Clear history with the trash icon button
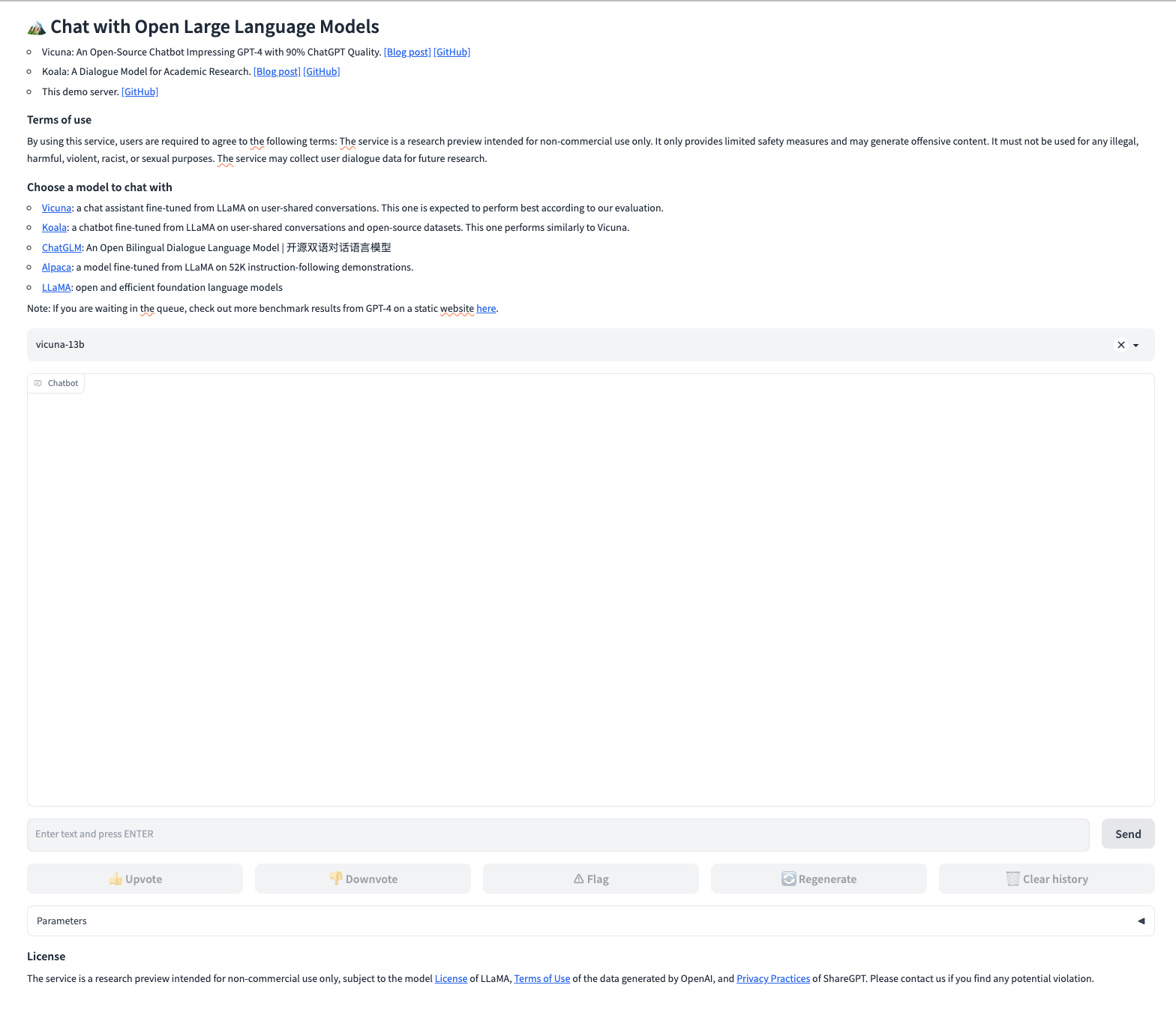Image resolution: width=1176 pixels, height=1009 pixels. [1046, 879]
